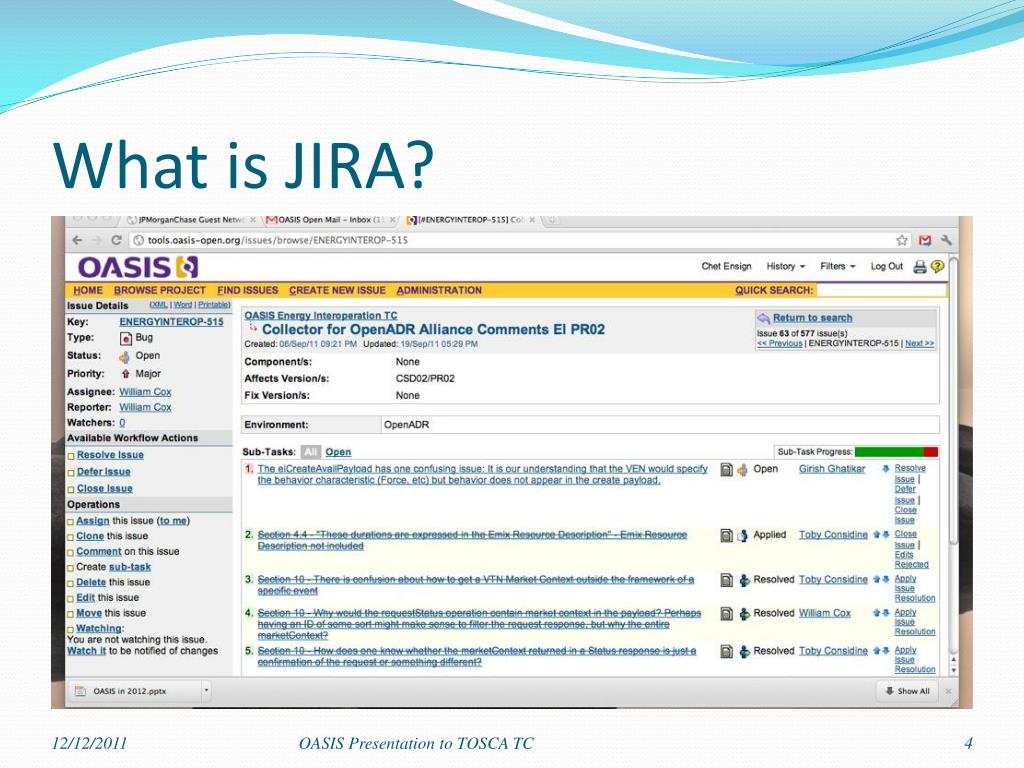Open the HOME menu item
This screenshot has width=1024, height=768.
88,291
